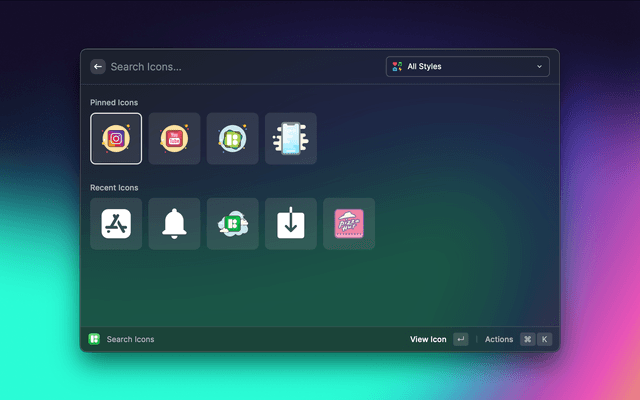This screenshot has width=640, height=400.
Task: Click the Enter key hint button
Action: coord(460,340)
